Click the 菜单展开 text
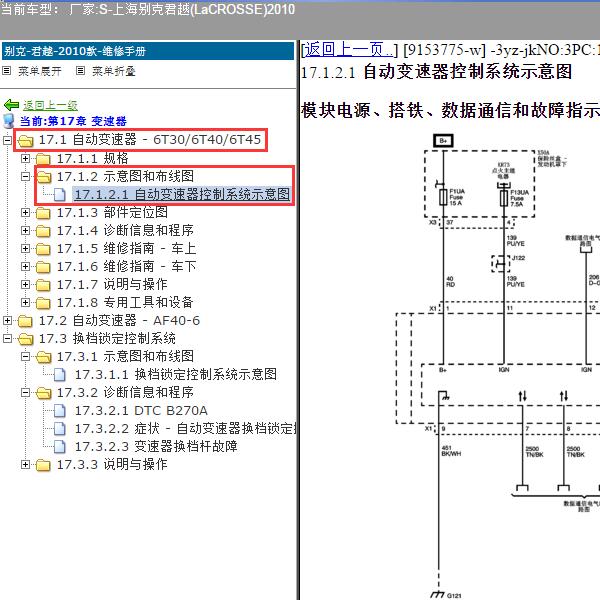Screen dimensions: 600x600 (40, 71)
